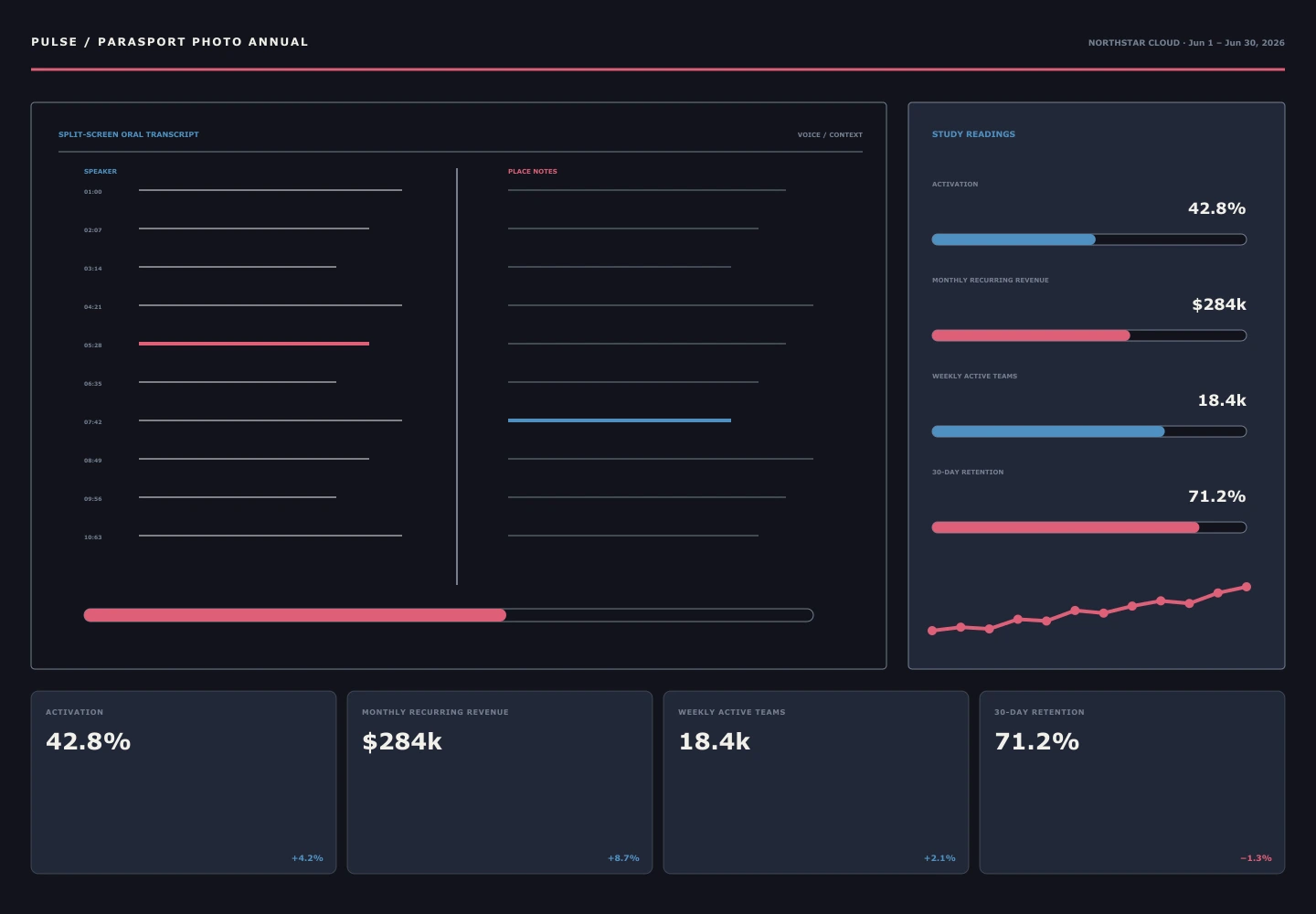1316x914 pixels.
Task: Select the 03:14 transcript timestamp
Action: point(93,269)
